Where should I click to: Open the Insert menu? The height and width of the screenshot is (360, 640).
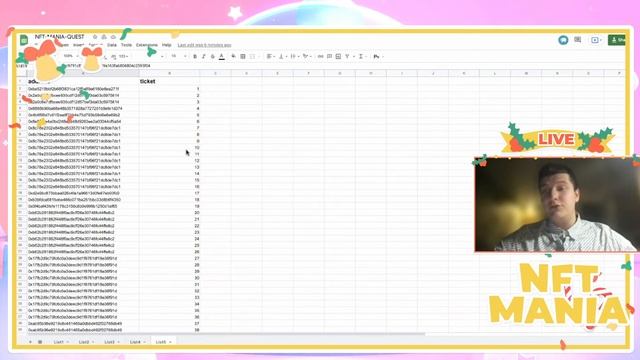click(x=78, y=45)
